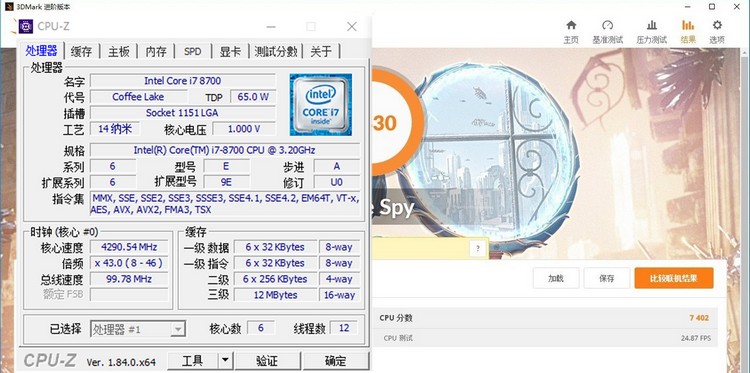This screenshot has height=373, width=750.
Task: Click the CPU-Z purple chip logo
Action: click(26, 27)
